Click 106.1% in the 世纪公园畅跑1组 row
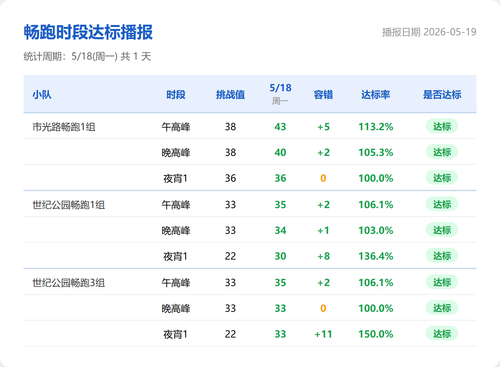Screen dimensions: 500x367 [376, 205]
